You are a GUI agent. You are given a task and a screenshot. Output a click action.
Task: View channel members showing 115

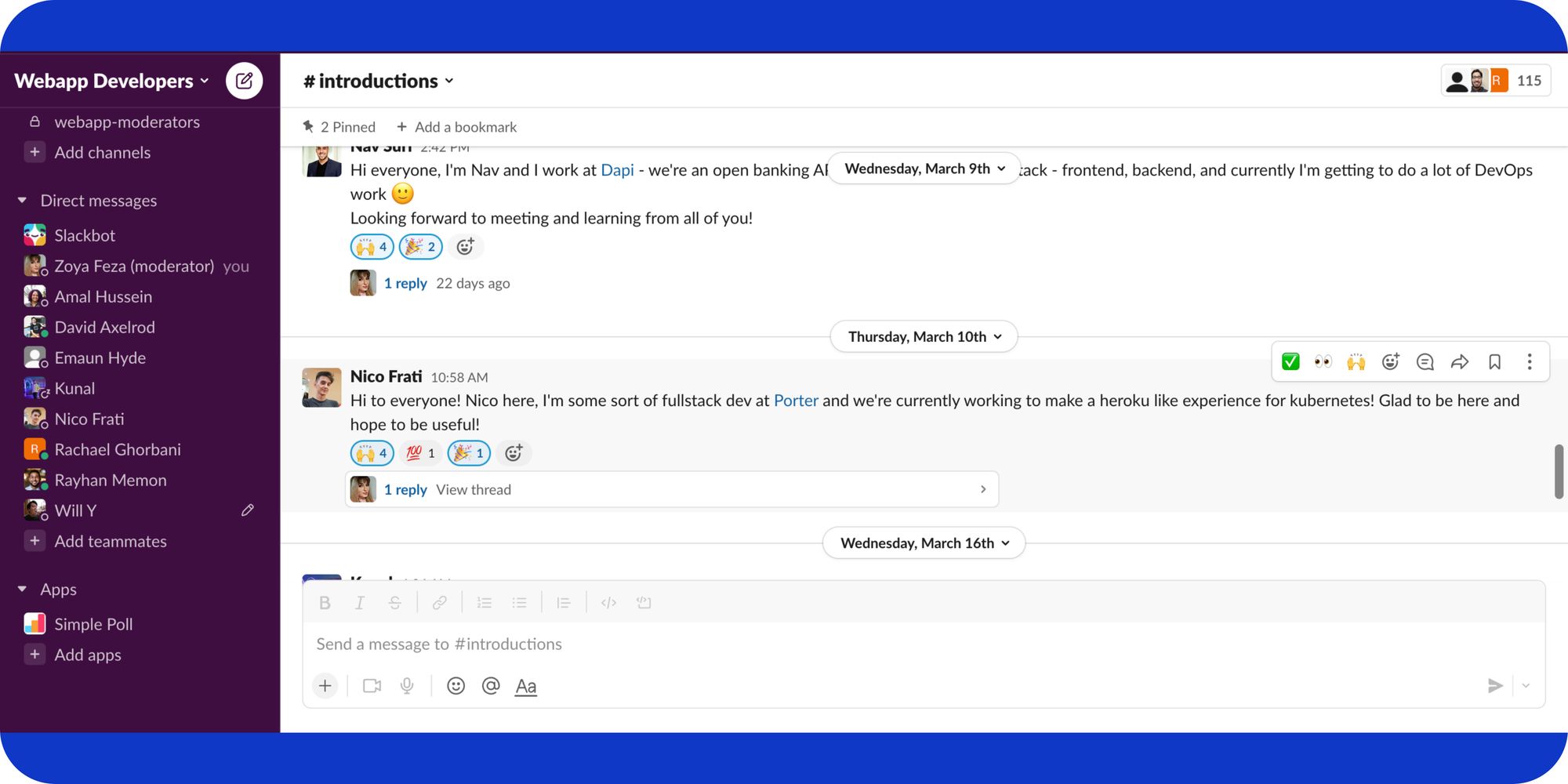tap(1496, 81)
